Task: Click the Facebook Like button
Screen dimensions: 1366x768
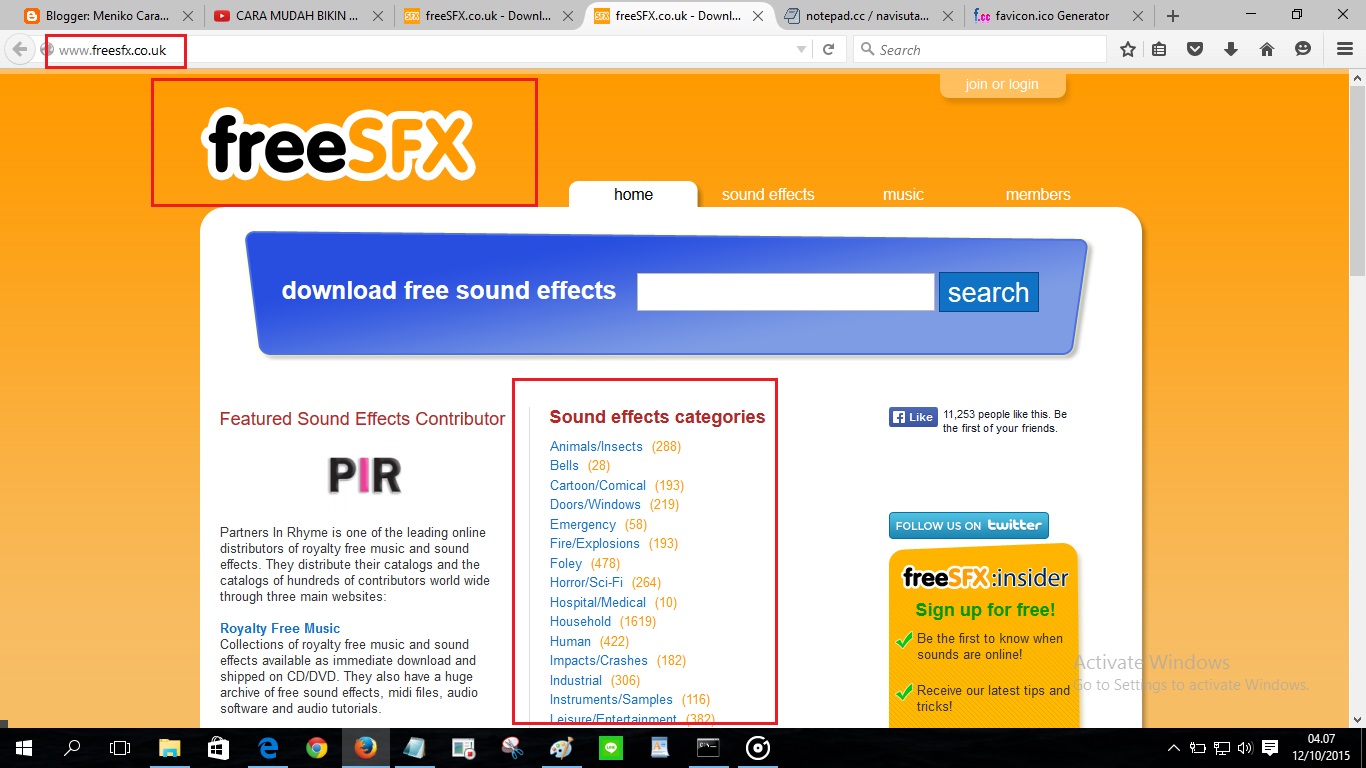Action: [912, 417]
